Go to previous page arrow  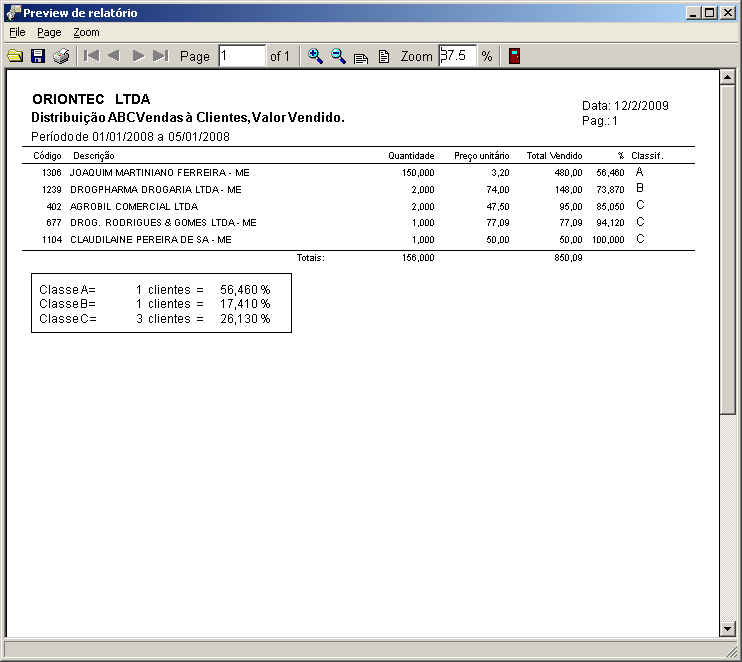pyautogui.click(x=114, y=56)
